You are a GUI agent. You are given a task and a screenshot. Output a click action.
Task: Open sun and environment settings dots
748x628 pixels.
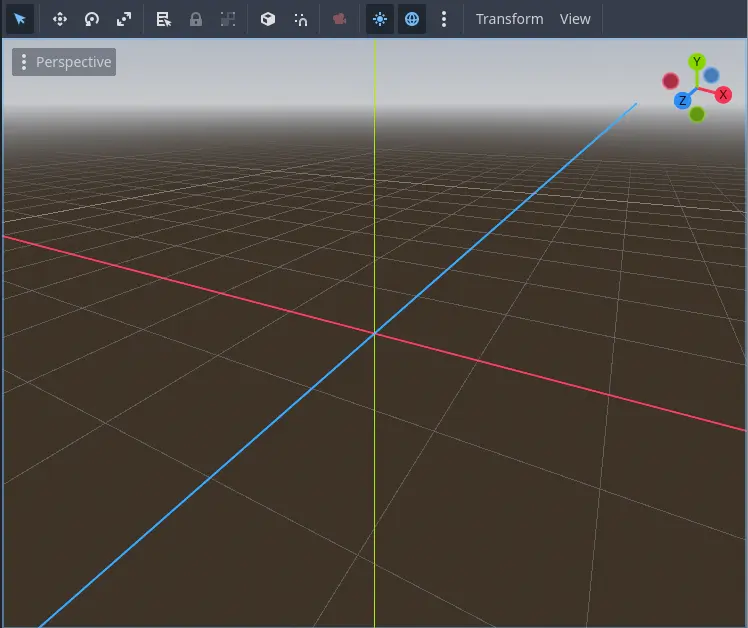pyautogui.click(x=444, y=19)
